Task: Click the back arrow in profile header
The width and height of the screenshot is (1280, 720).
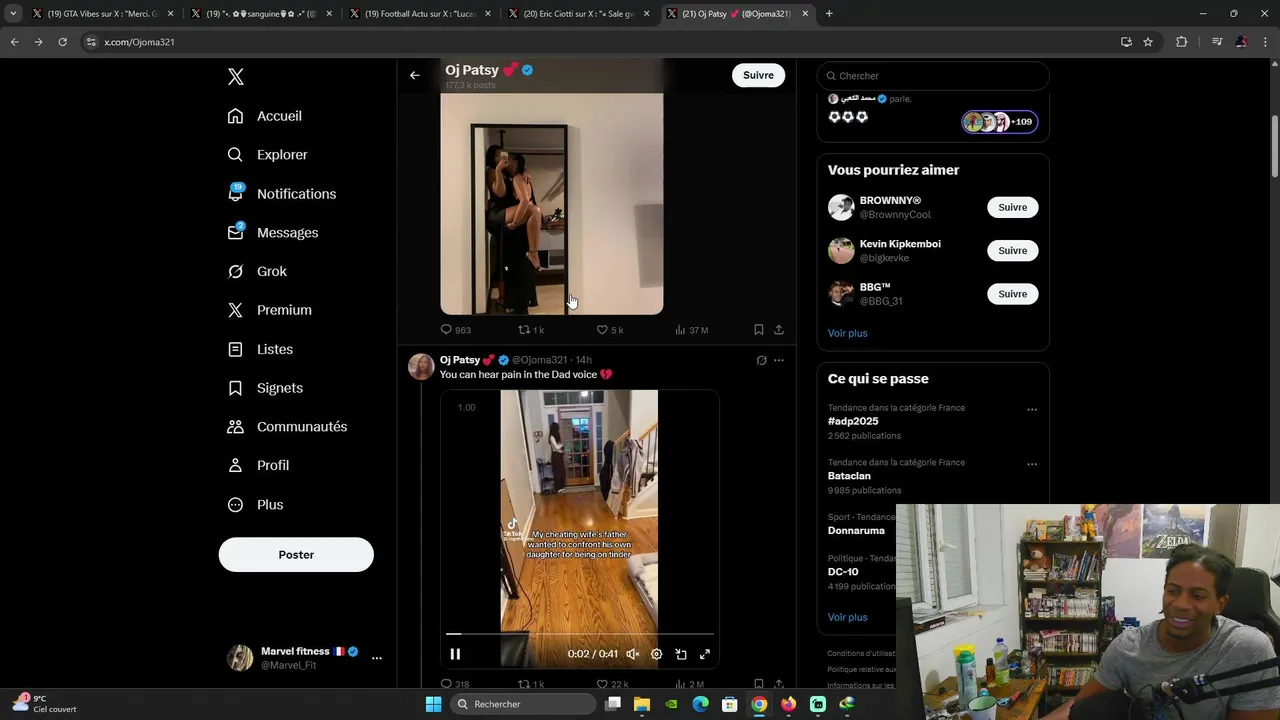Action: point(415,75)
